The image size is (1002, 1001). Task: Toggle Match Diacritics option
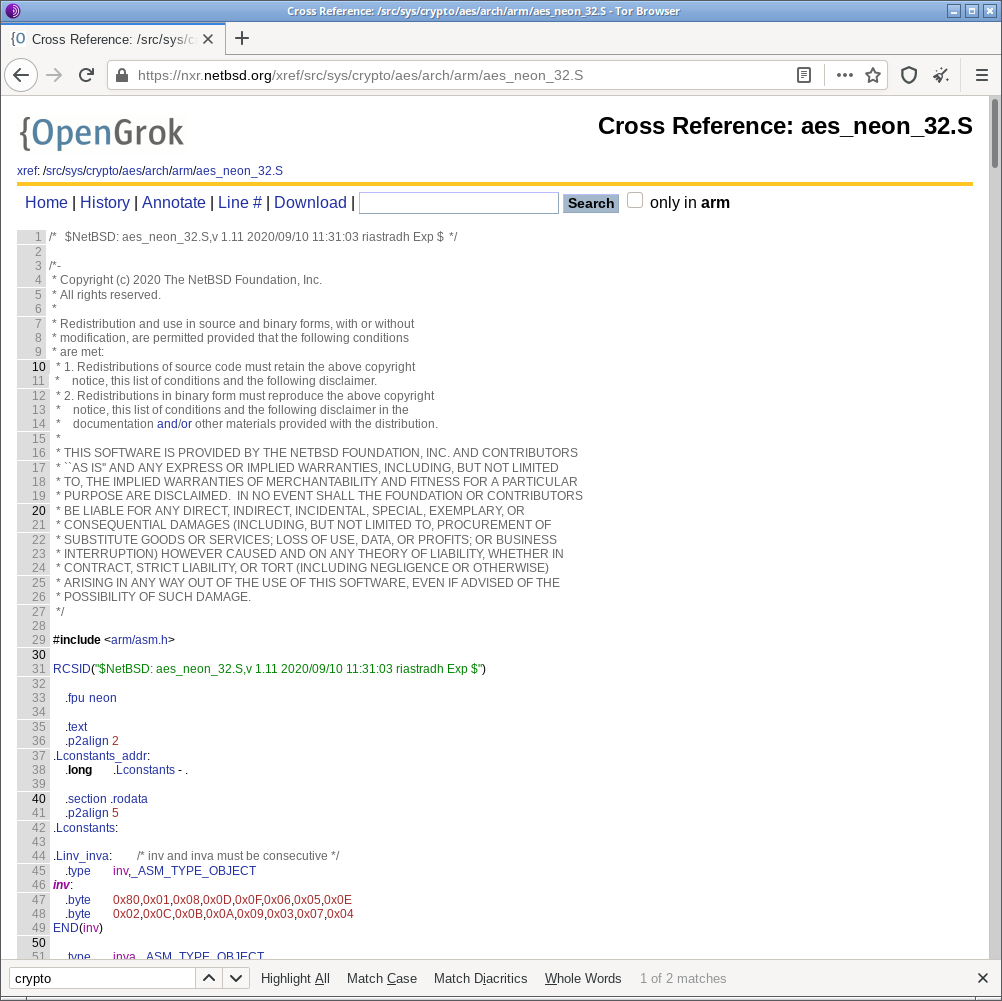481,978
